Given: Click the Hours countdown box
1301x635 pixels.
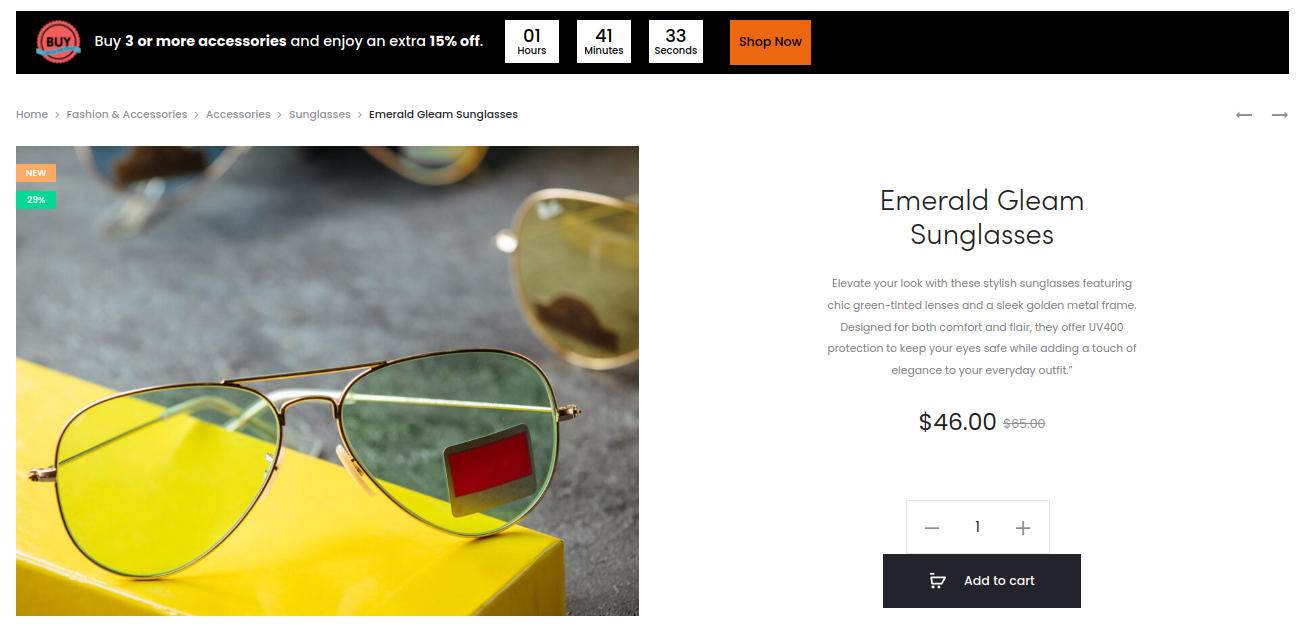Looking at the screenshot, I should click(532, 42).
